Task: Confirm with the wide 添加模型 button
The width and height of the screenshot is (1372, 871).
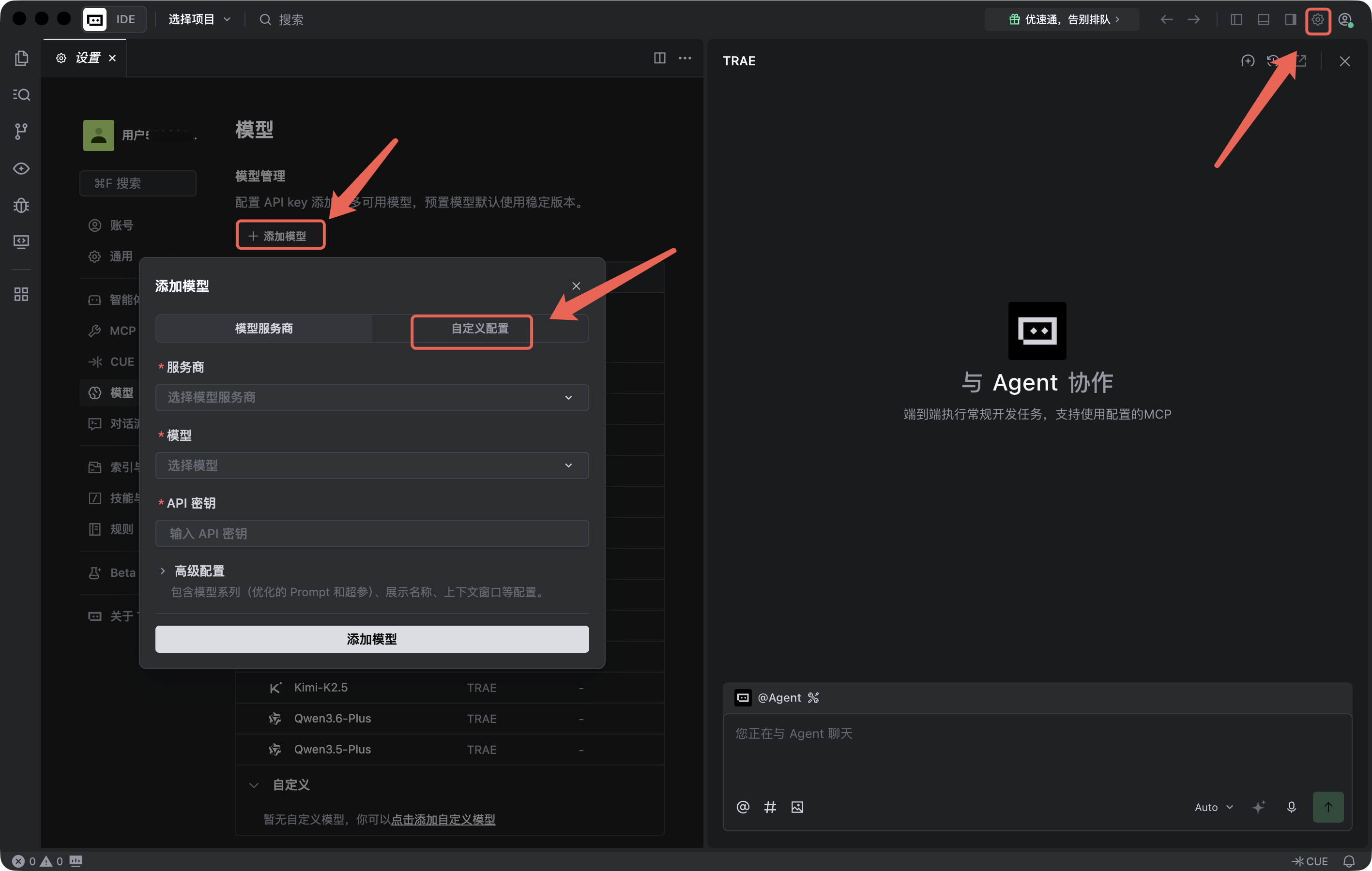Action: [x=372, y=639]
